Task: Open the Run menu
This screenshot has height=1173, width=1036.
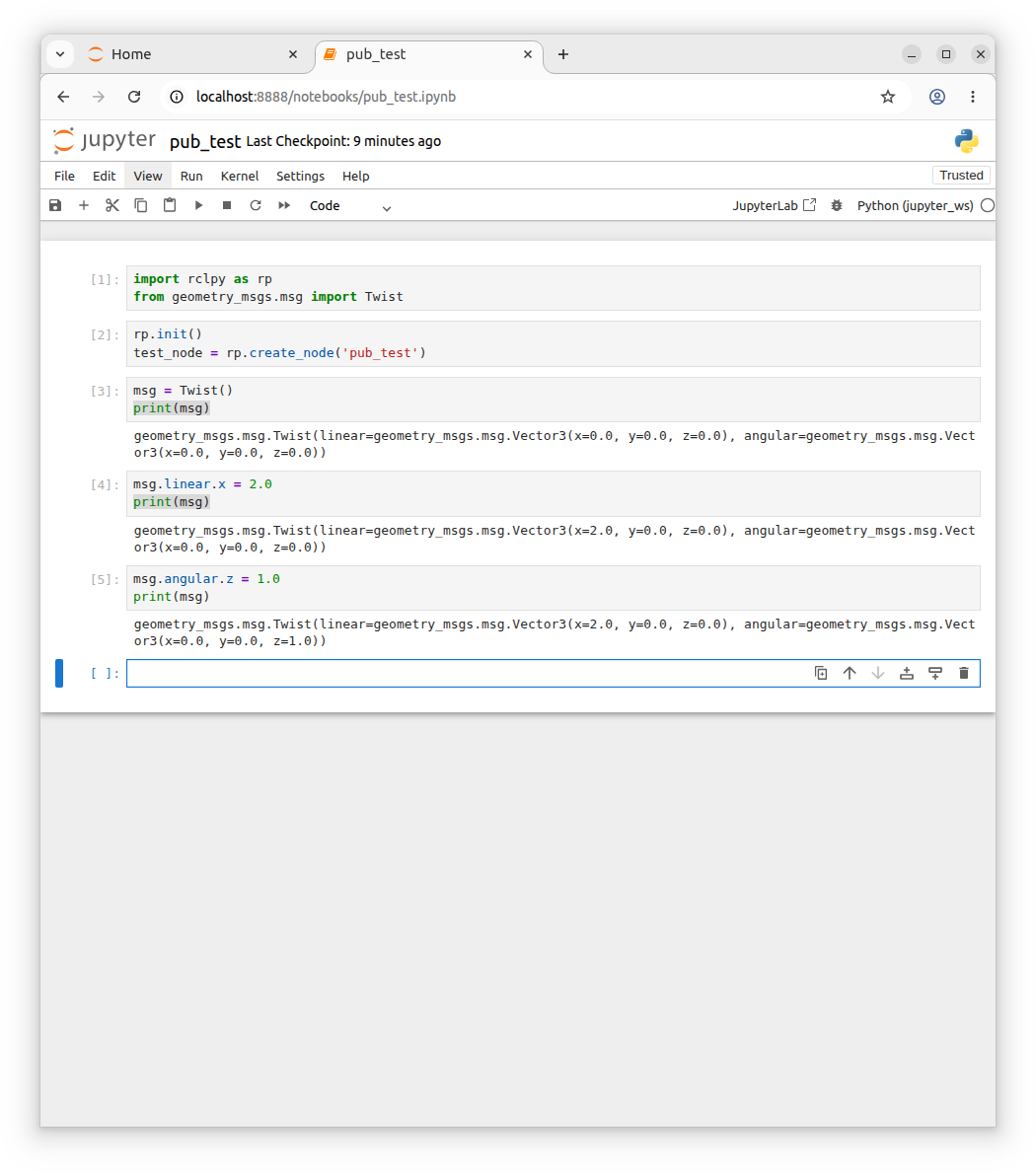Action: 191,176
